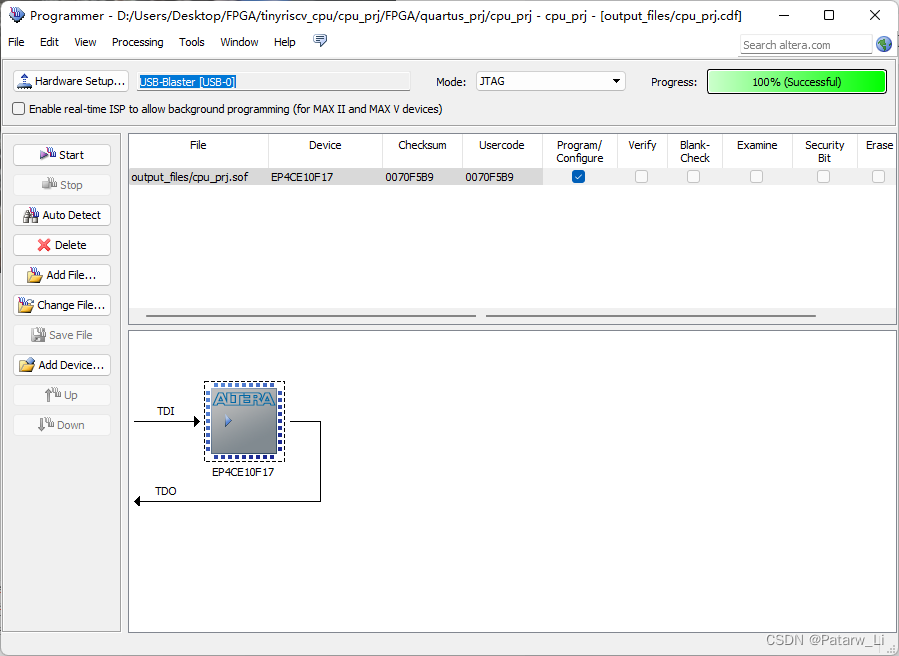Click Change File button
This screenshot has height=656, width=899.
click(62, 305)
